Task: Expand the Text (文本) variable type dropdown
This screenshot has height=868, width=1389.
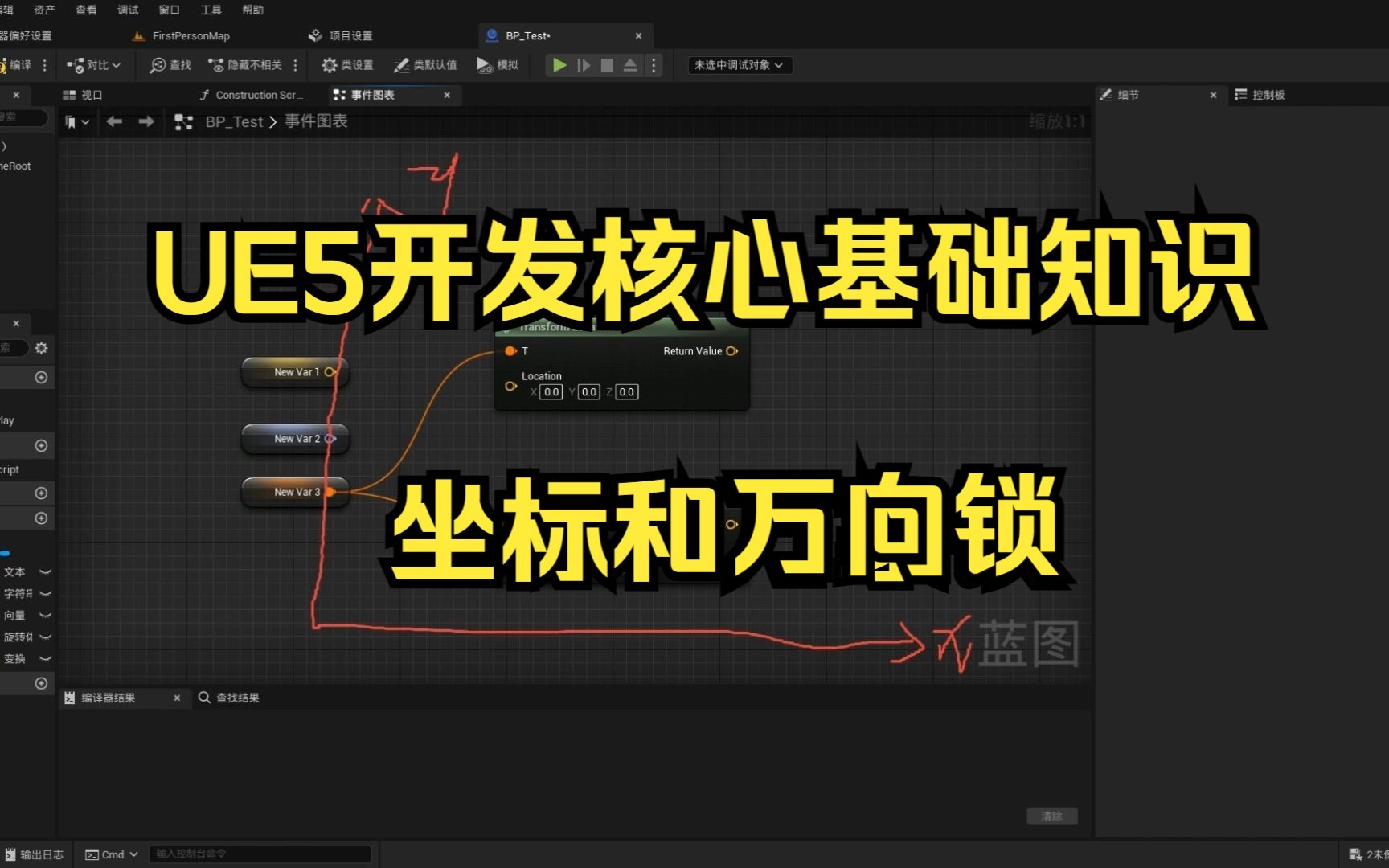Action: [x=45, y=572]
